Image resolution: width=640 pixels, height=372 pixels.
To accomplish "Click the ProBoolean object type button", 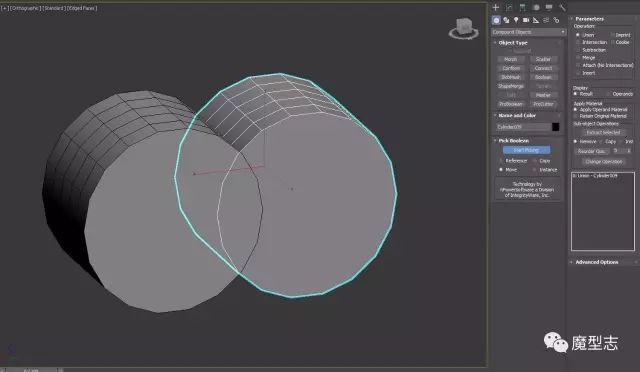I will [511, 104].
